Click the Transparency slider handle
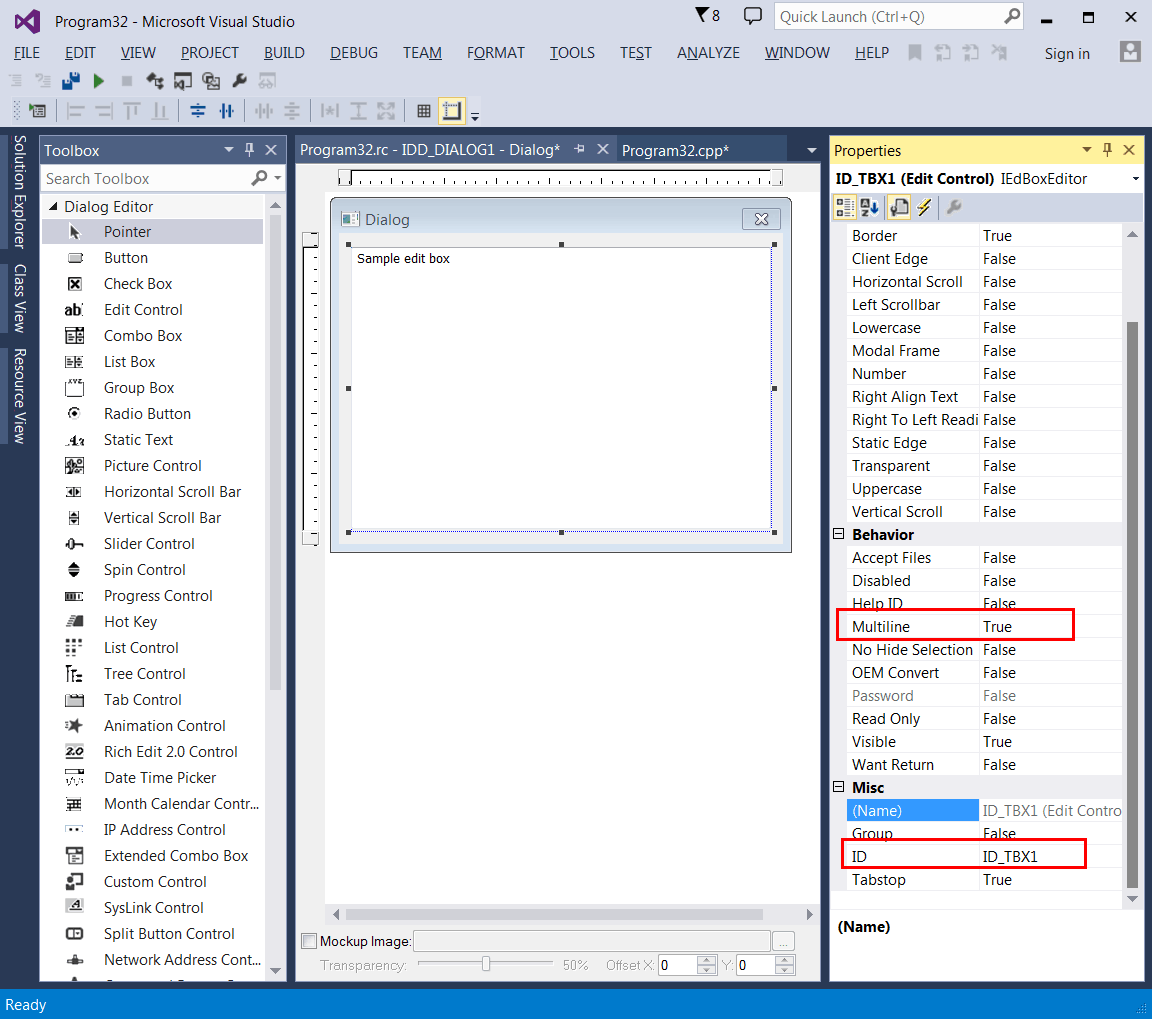The width and height of the screenshot is (1152, 1019). tap(486, 964)
